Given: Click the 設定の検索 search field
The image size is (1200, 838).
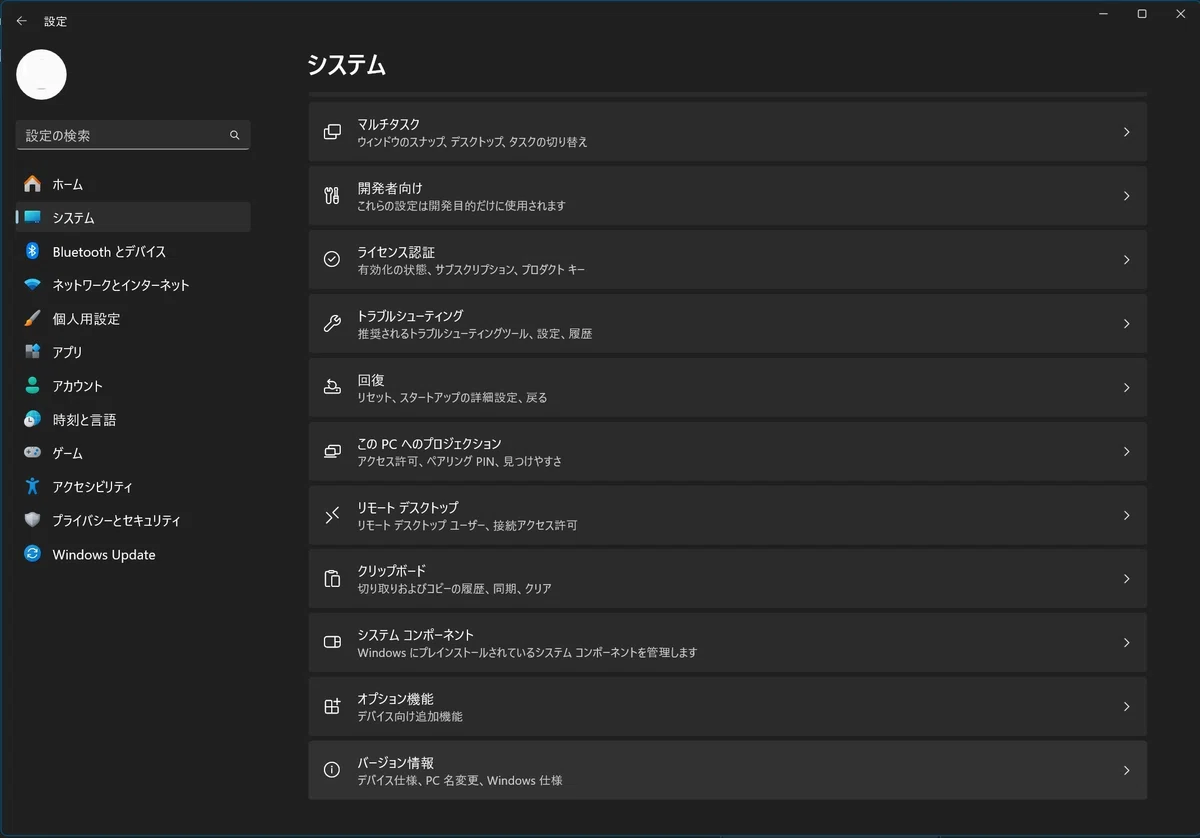Looking at the screenshot, I should click(133, 135).
